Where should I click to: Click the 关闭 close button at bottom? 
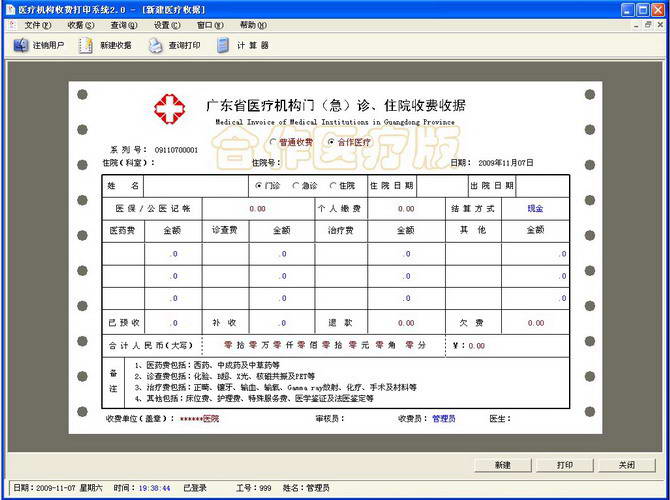(x=626, y=465)
